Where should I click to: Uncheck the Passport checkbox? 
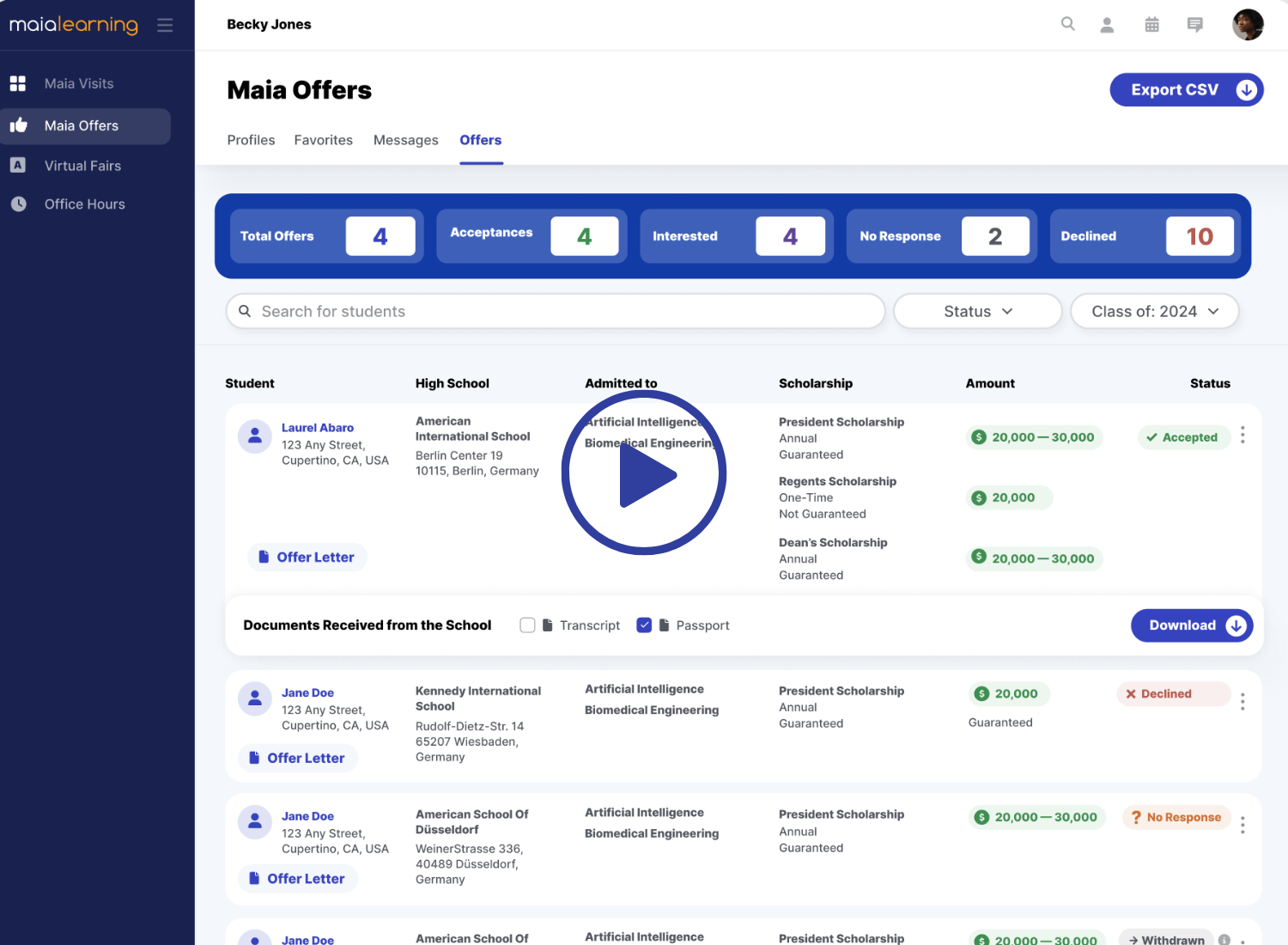[x=644, y=625]
